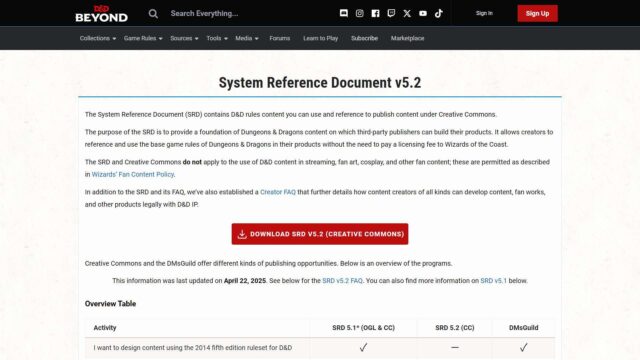
Task: Expand the Media dropdown menu
Action: pos(247,38)
